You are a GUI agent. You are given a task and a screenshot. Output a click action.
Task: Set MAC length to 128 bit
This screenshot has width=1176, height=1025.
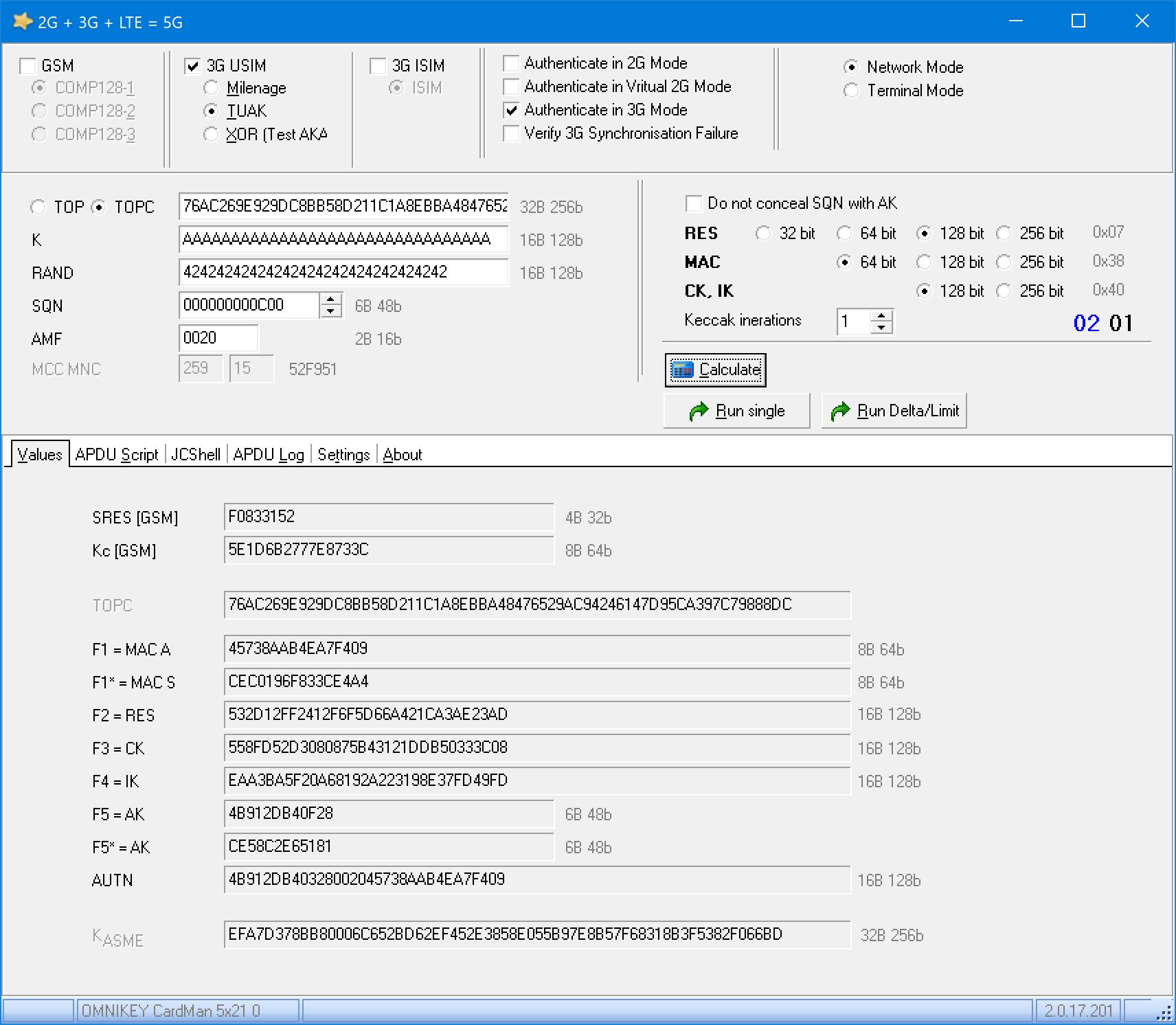(x=924, y=262)
